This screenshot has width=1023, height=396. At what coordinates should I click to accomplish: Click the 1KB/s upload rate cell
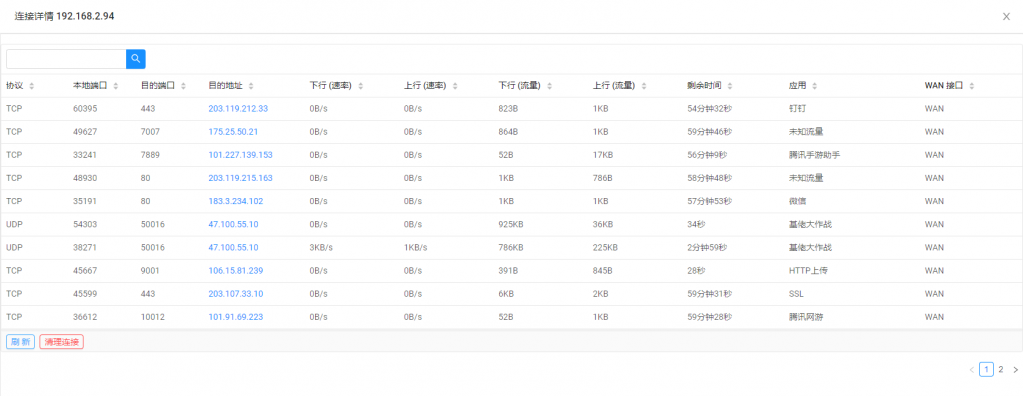coord(416,248)
